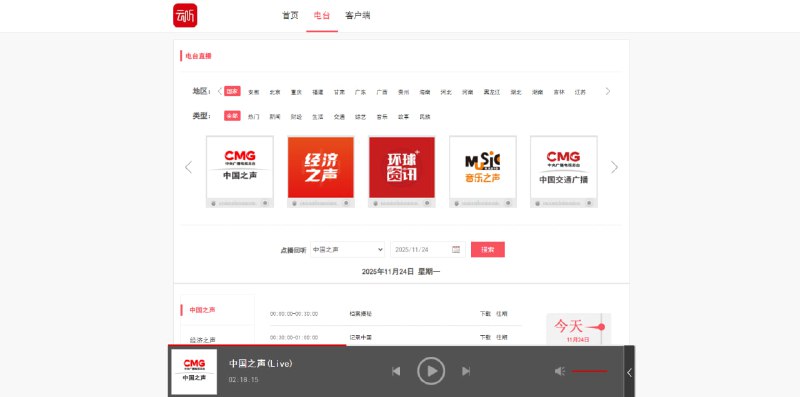Screen dimensions: 800x397
Task: Select 经济之声 in the schedule sidebar
Action: click(x=203, y=339)
